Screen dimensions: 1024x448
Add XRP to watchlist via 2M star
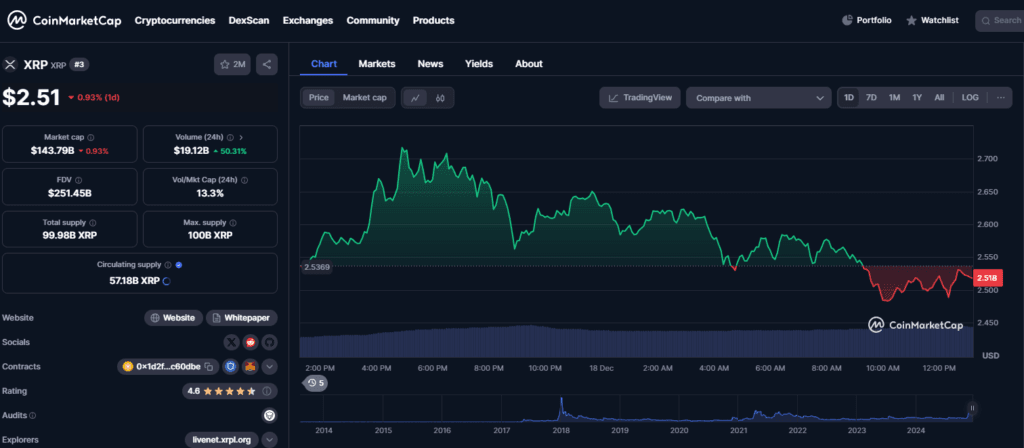coord(232,64)
